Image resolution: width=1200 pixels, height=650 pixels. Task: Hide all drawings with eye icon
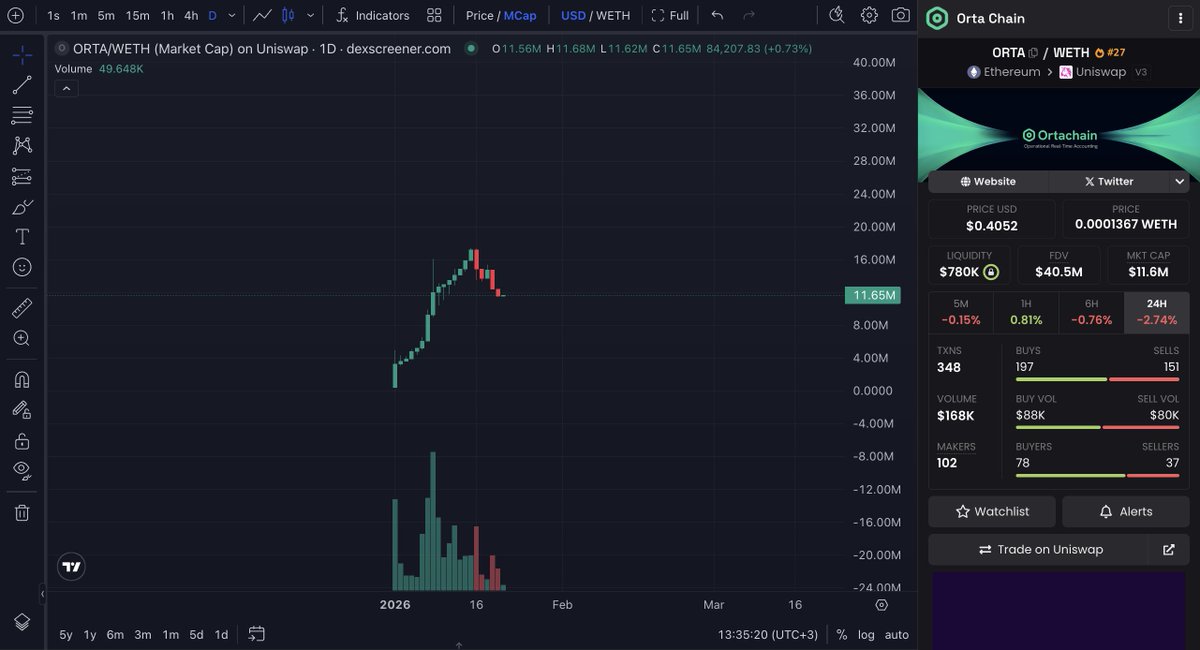click(x=22, y=470)
